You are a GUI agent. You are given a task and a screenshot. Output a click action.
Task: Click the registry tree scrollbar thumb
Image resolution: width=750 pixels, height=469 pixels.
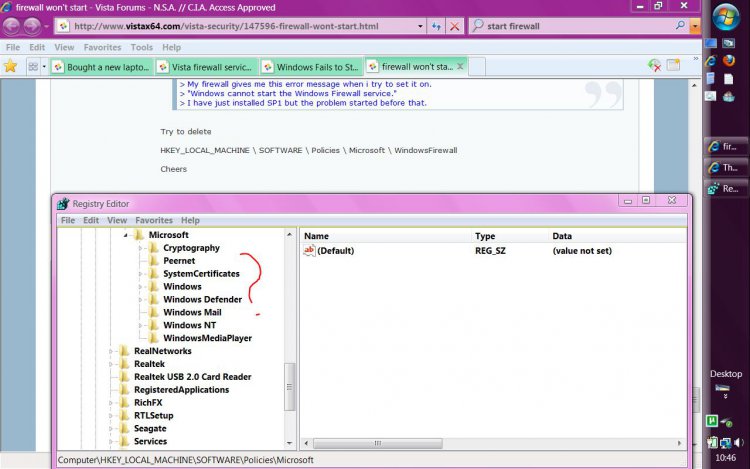(x=289, y=387)
